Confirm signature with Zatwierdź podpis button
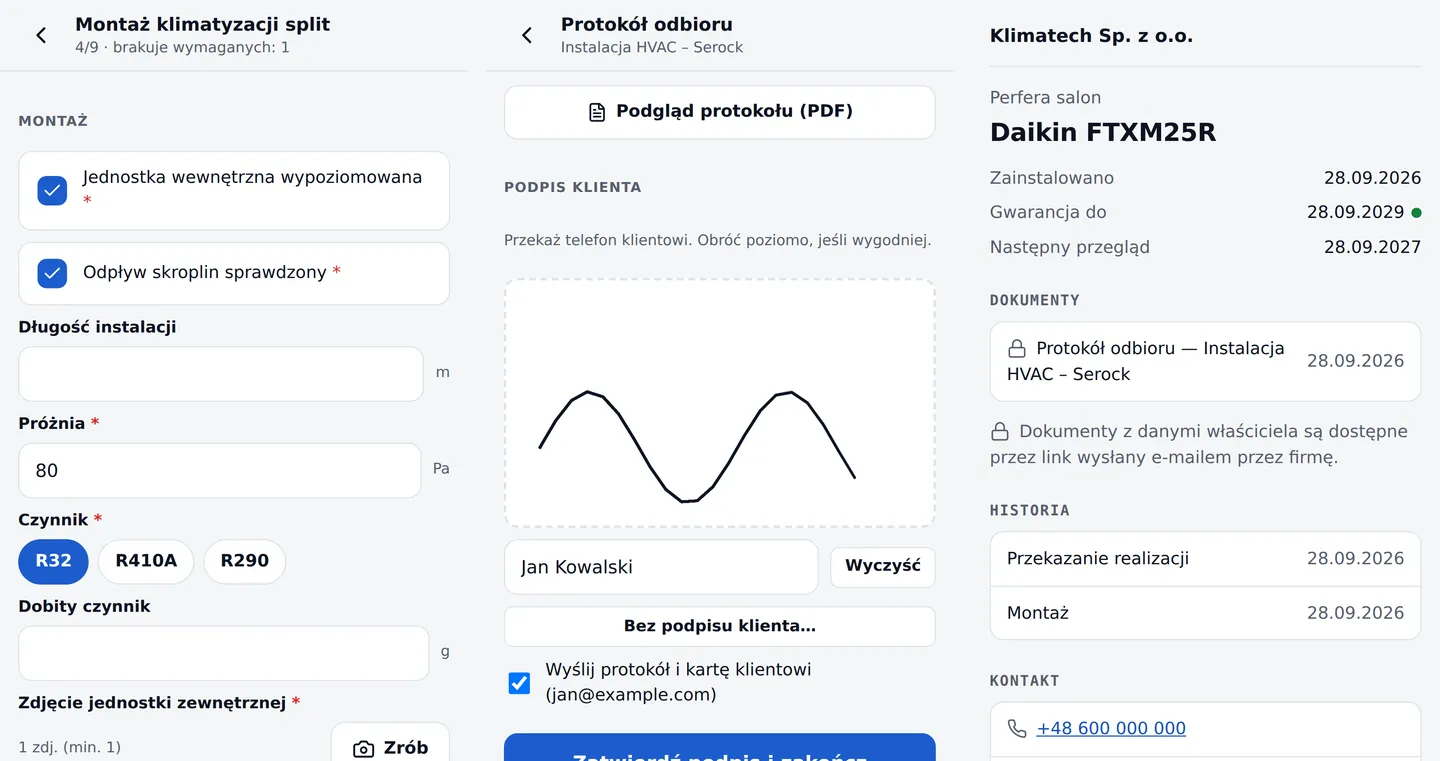1440x761 pixels. [x=720, y=747]
